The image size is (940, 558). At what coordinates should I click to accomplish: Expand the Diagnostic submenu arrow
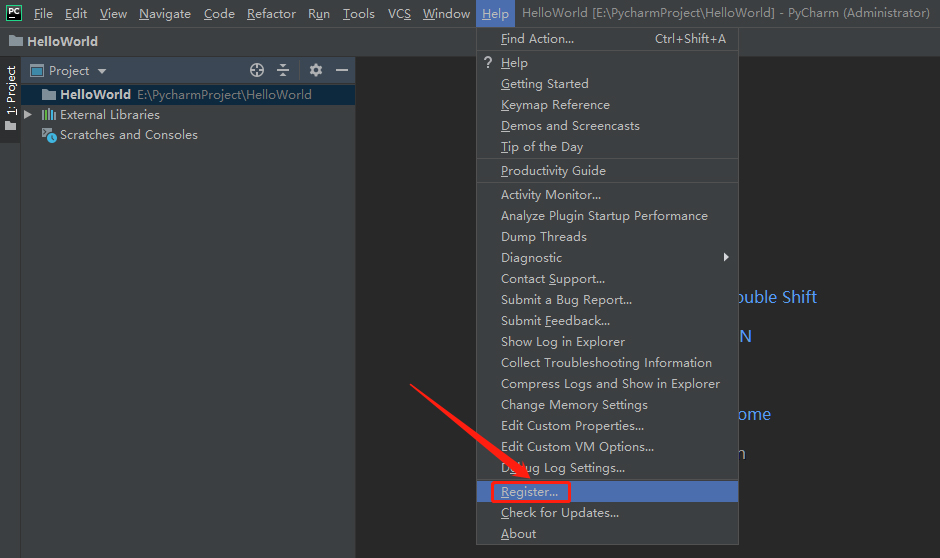click(726, 257)
